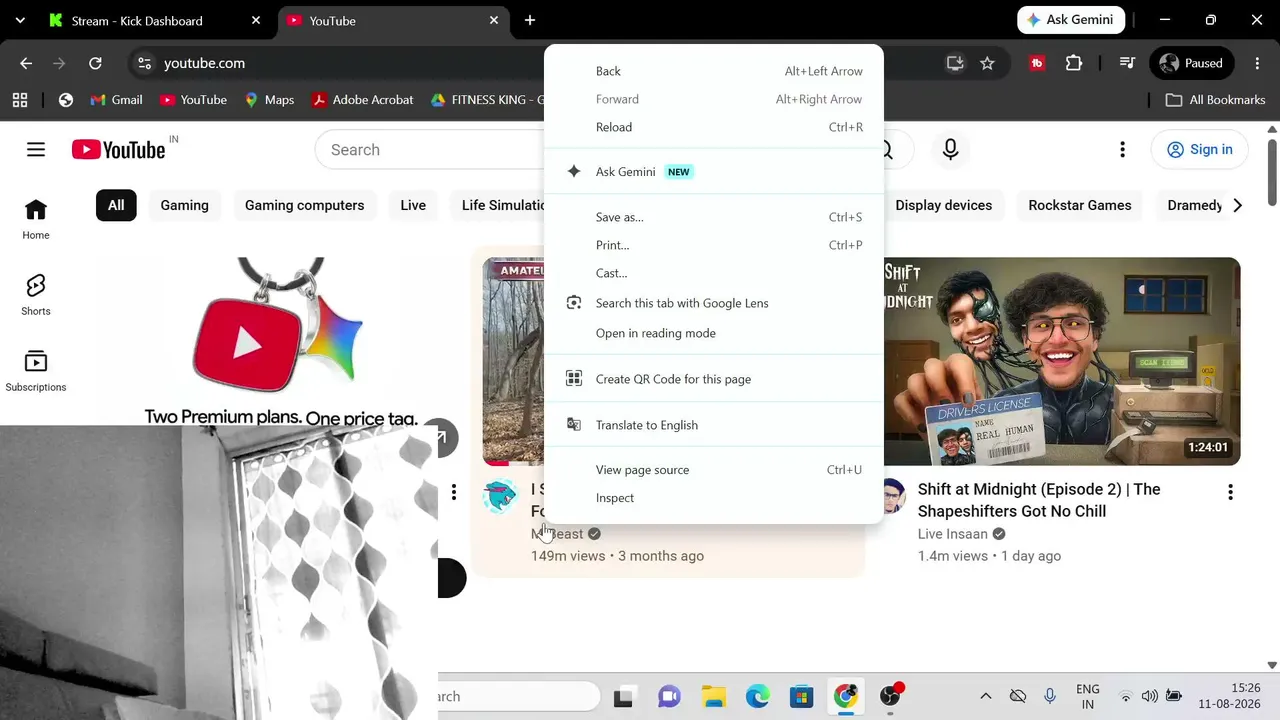View site information icon beside youtube.com

click(x=144, y=63)
